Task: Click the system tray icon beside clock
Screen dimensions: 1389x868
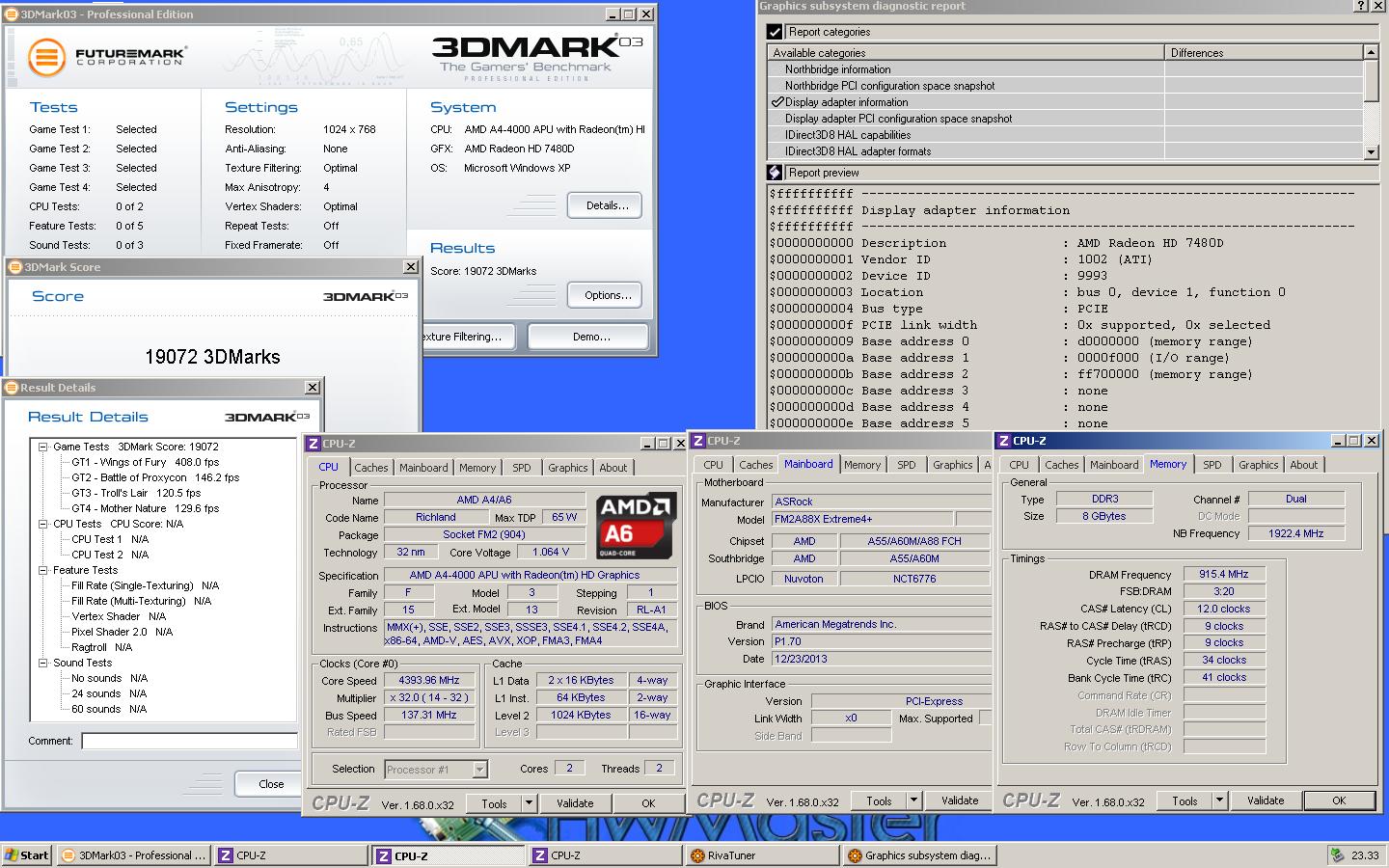Action: tap(1337, 855)
